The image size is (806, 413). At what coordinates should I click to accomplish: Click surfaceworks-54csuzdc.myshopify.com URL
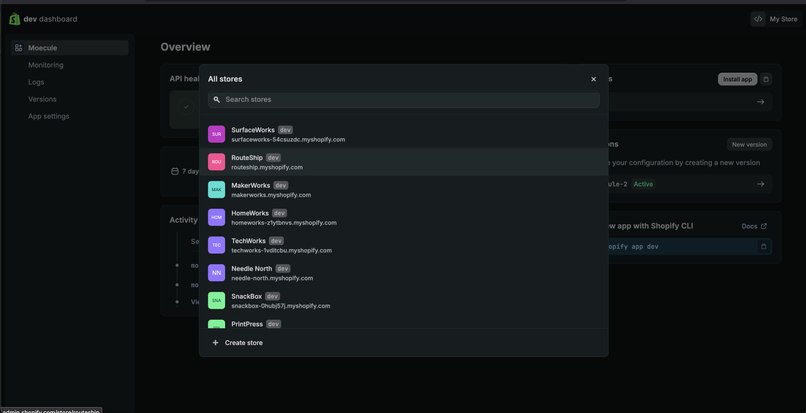pyautogui.click(x=288, y=139)
